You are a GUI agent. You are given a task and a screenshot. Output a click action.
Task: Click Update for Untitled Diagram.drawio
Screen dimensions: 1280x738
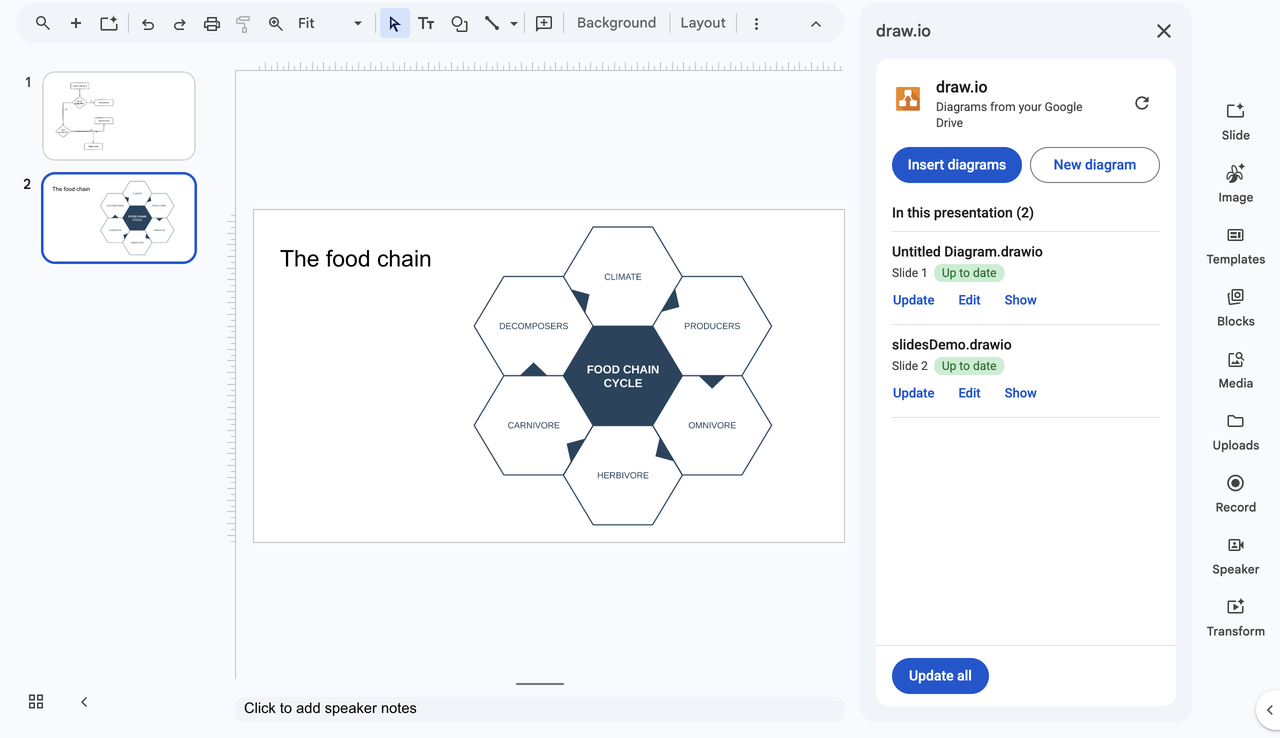click(913, 300)
